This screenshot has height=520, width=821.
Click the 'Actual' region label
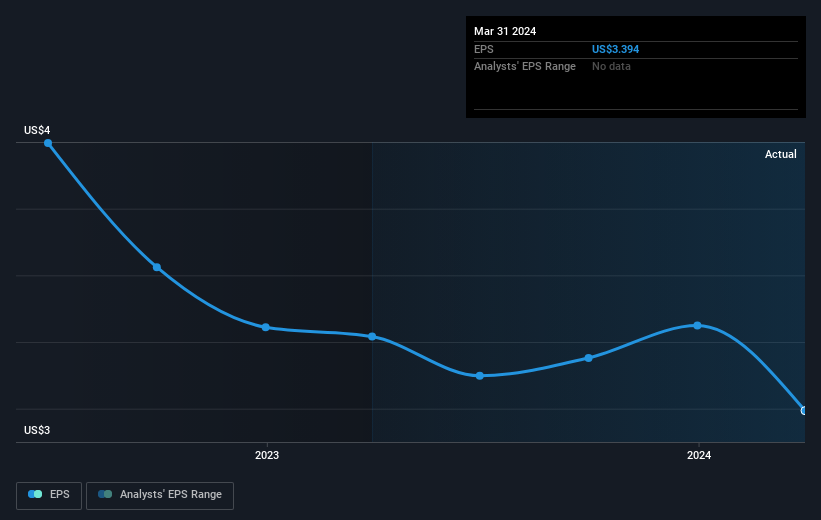[780, 154]
